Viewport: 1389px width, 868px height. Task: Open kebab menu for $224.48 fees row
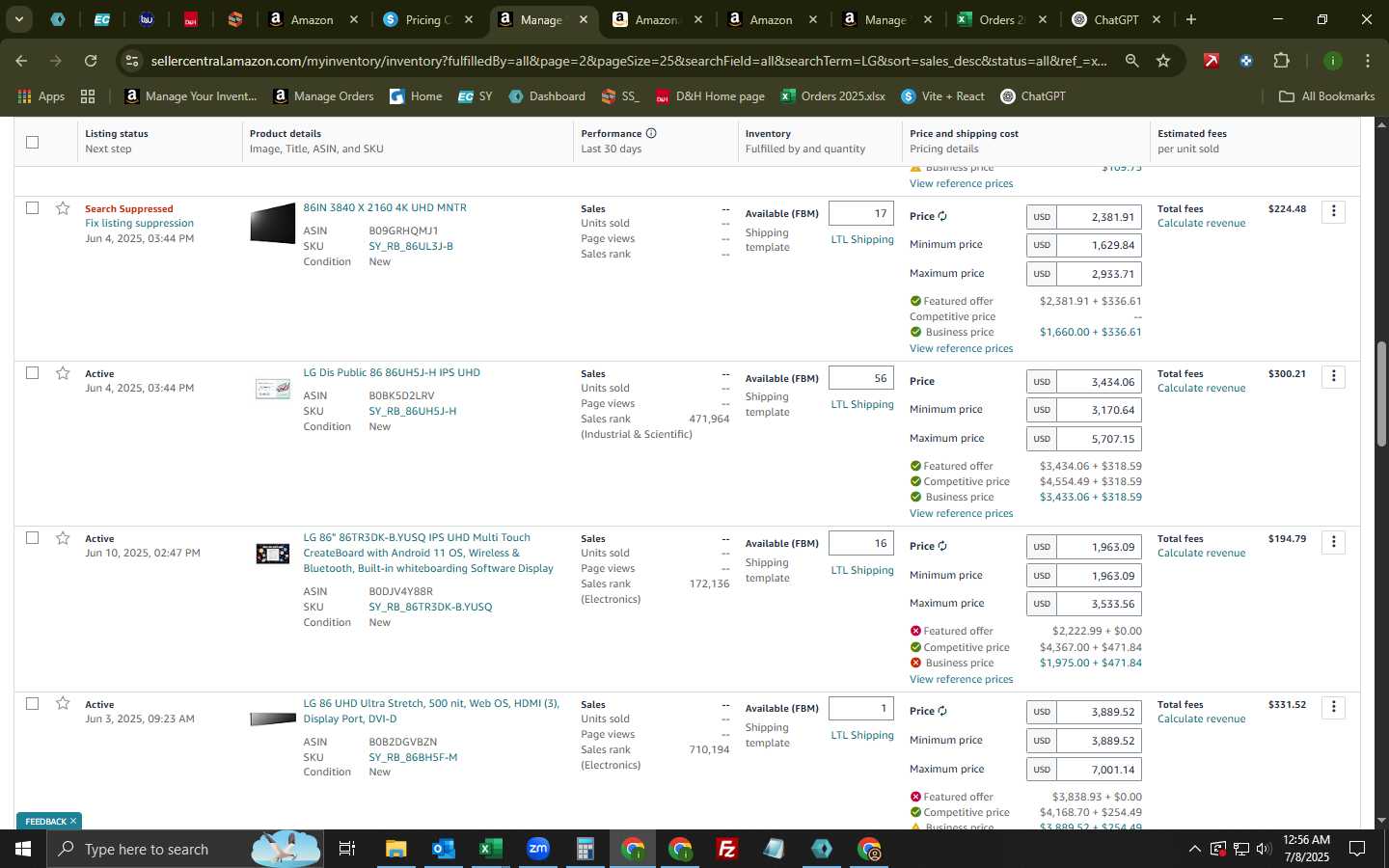pos(1334,211)
